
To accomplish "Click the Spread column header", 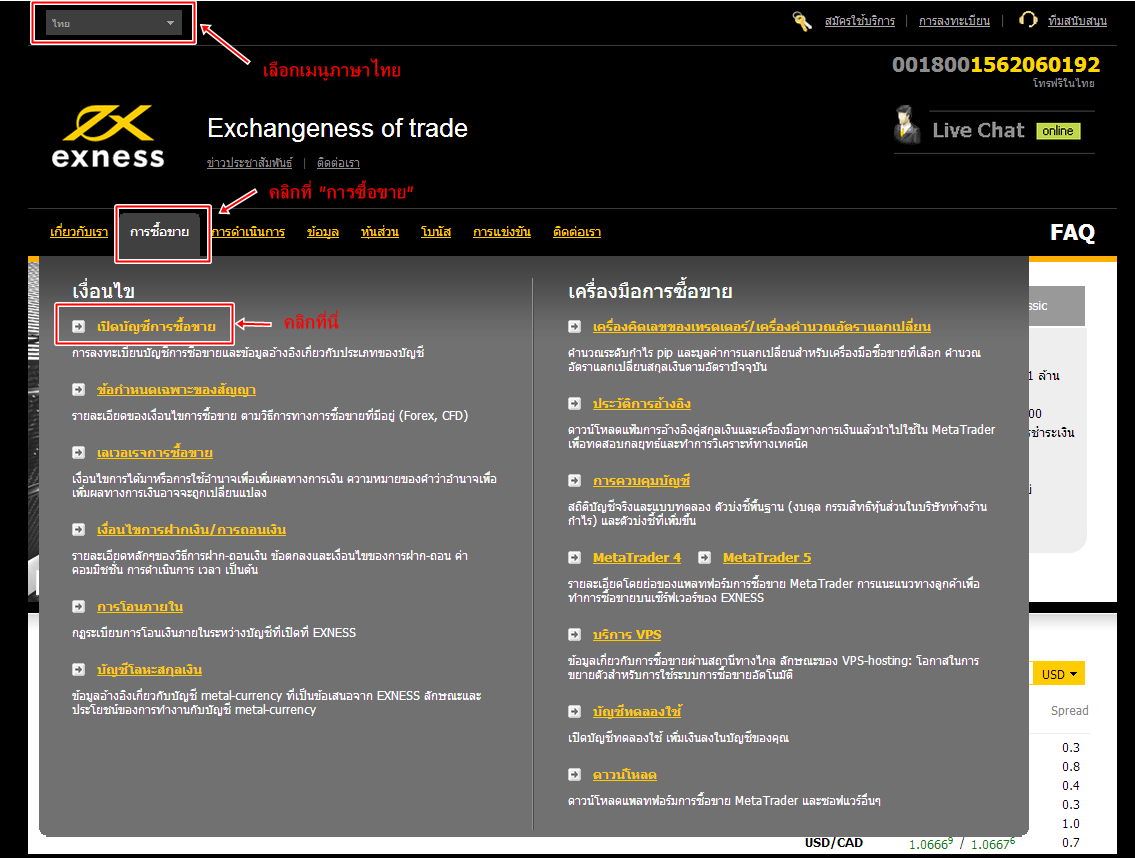I will 1070,711.
